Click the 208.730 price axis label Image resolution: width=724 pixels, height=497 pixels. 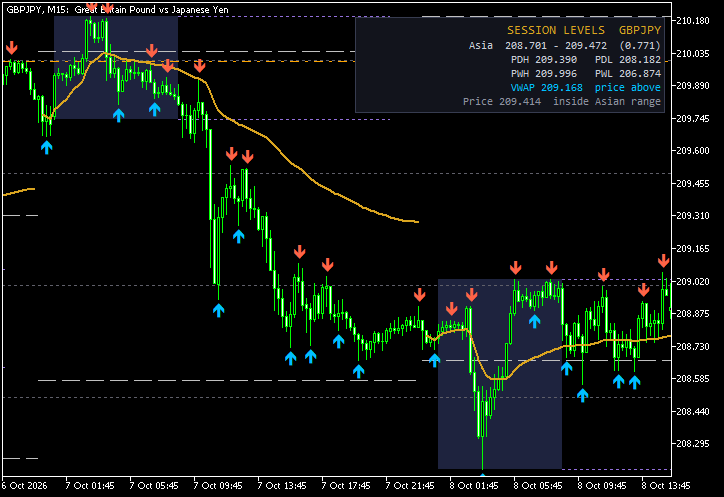pos(693,346)
